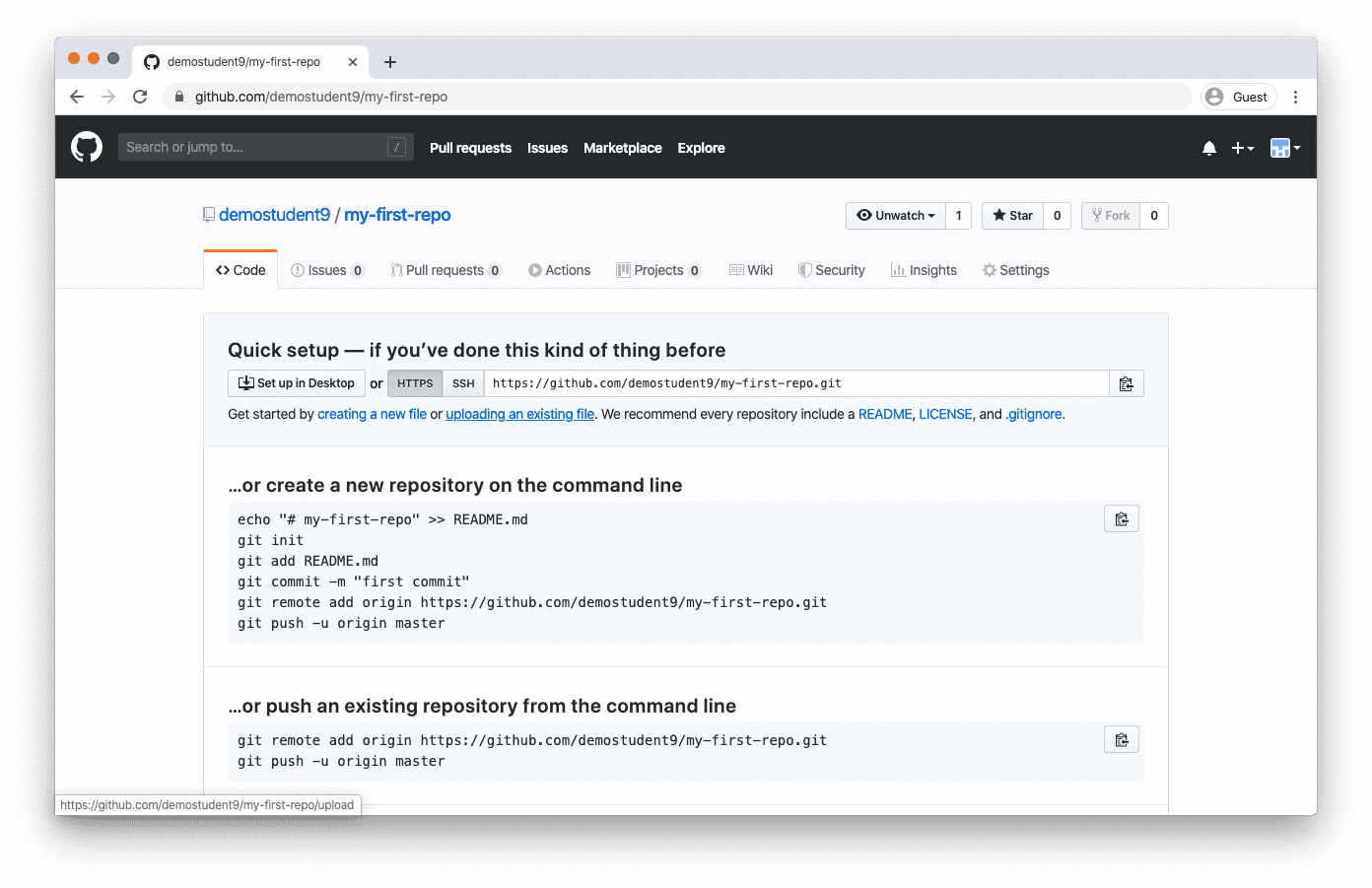
Task: Click the address bar lock icon
Action: [x=179, y=97]
